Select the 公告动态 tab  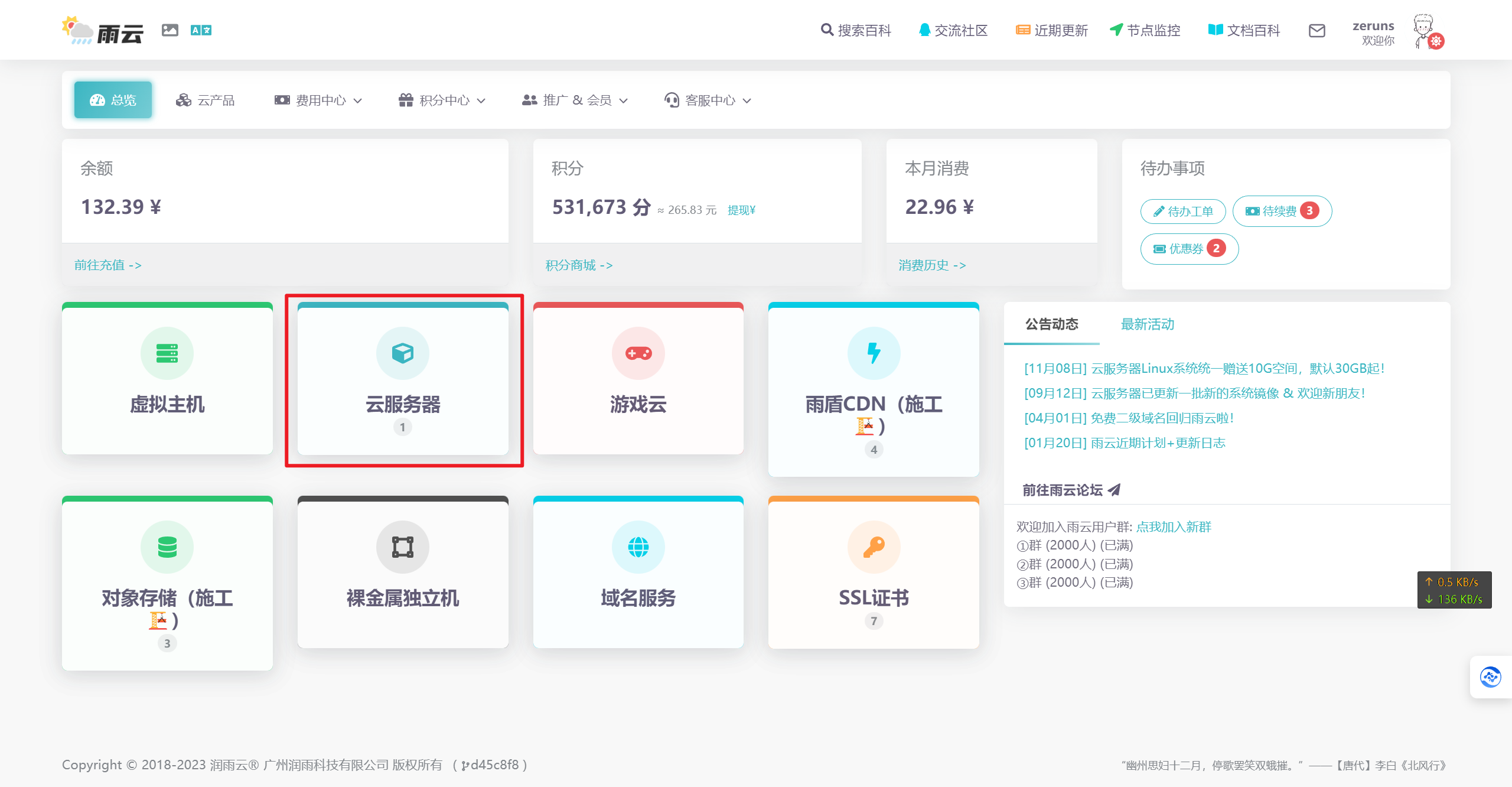1052,324
